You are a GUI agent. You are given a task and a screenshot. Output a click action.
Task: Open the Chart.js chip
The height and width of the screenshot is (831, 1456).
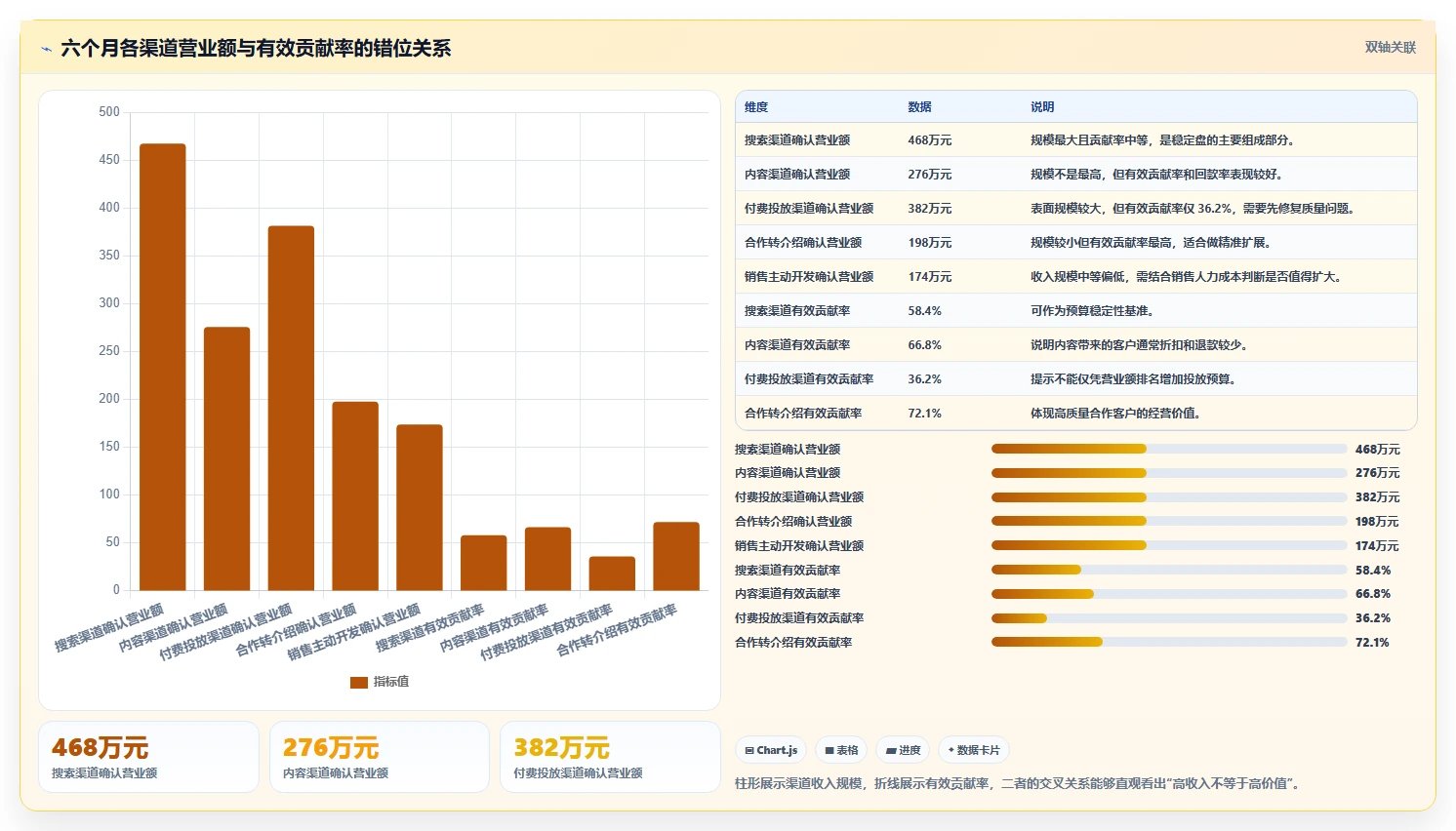click(x=771, y=750)
